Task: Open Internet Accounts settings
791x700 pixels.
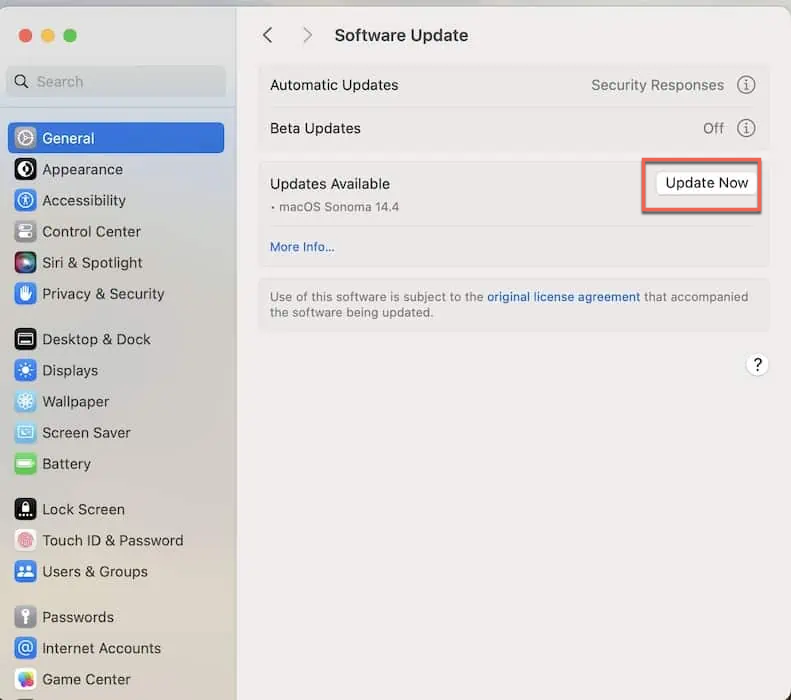Action: pos(116,648)
